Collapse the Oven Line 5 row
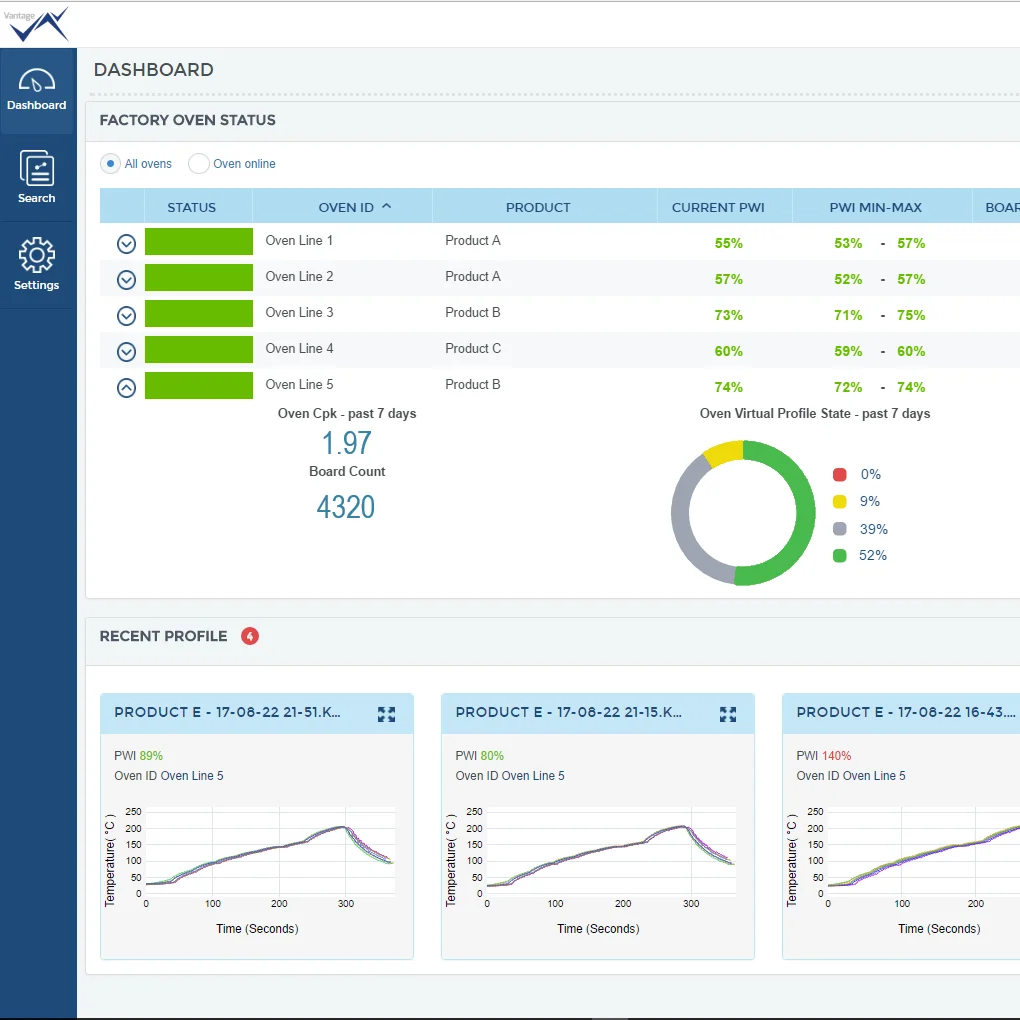The image size is (1020, 1020). [x=126, y=388]
